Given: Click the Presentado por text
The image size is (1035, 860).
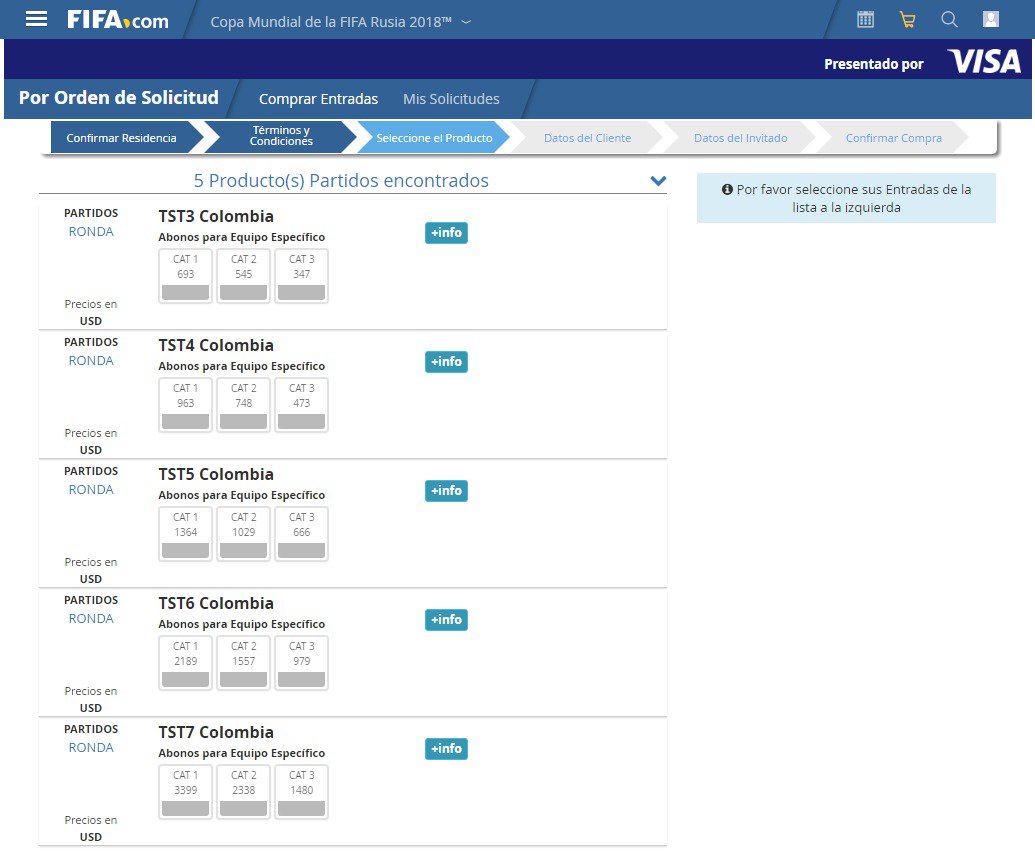Looking at the screenshot, I should [874, 64].
